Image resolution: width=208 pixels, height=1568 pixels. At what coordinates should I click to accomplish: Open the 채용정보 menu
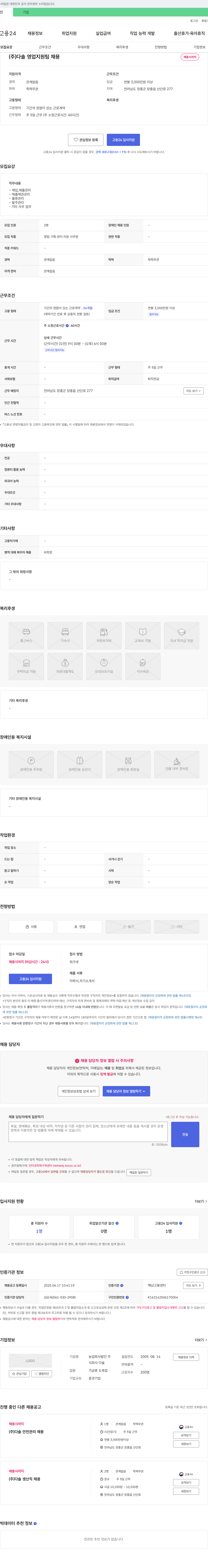(x=35, y=33)
